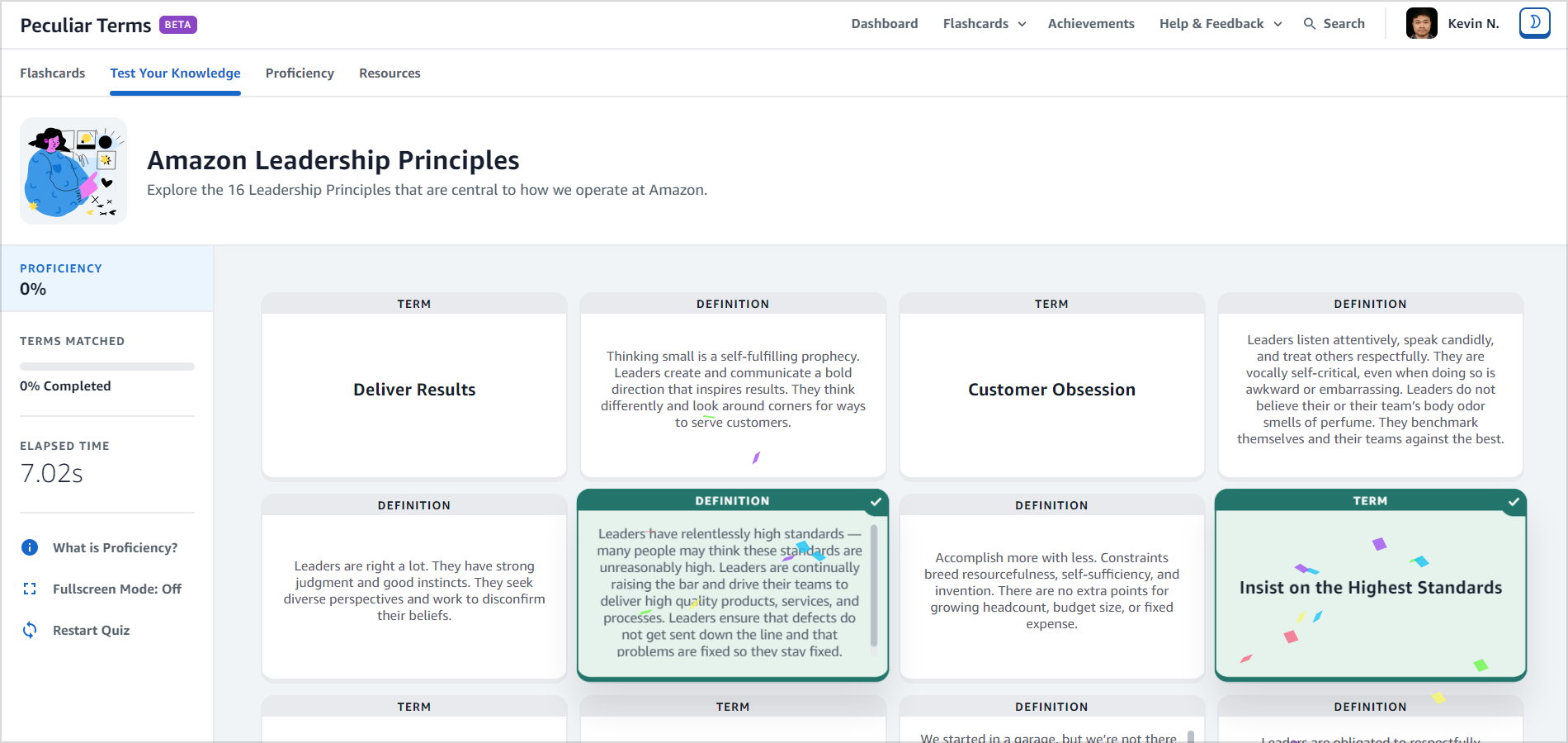Click the checkmark on the matched Definition card

(876, 501)
